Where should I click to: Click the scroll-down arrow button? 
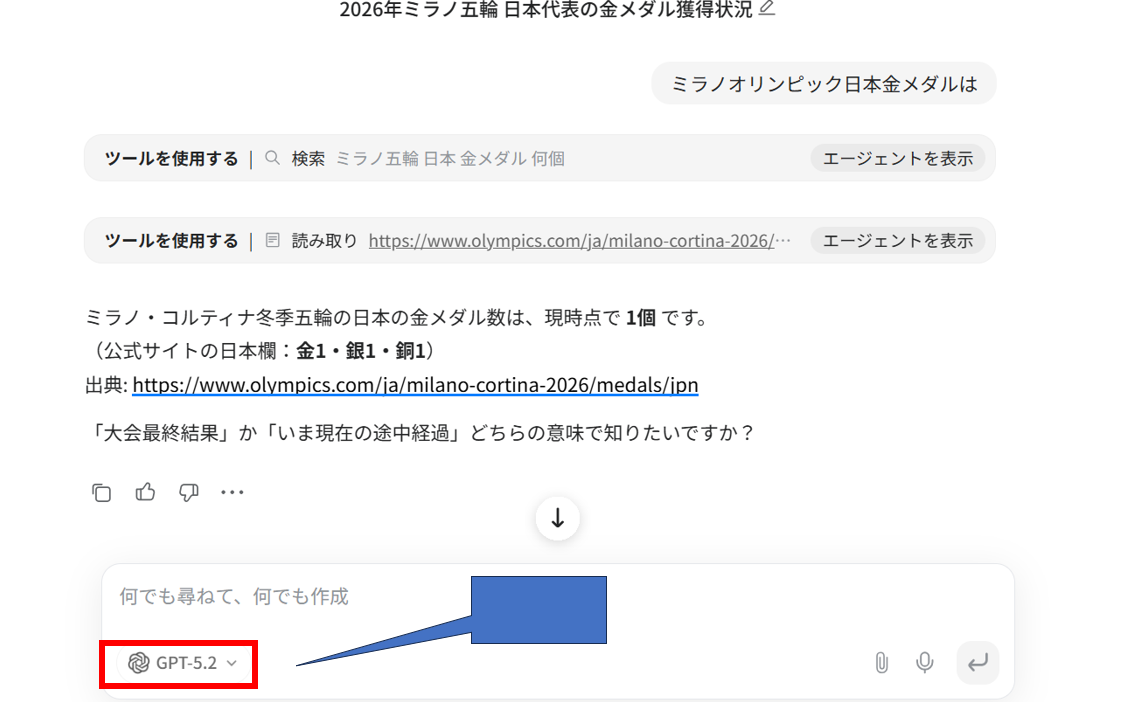[x=558, y=518]
